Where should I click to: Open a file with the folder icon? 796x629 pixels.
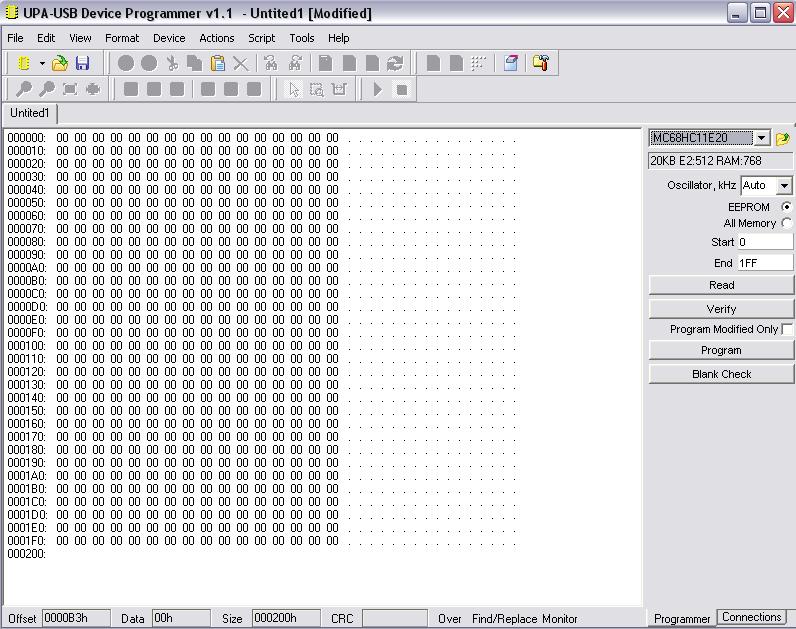click(60, 63)
